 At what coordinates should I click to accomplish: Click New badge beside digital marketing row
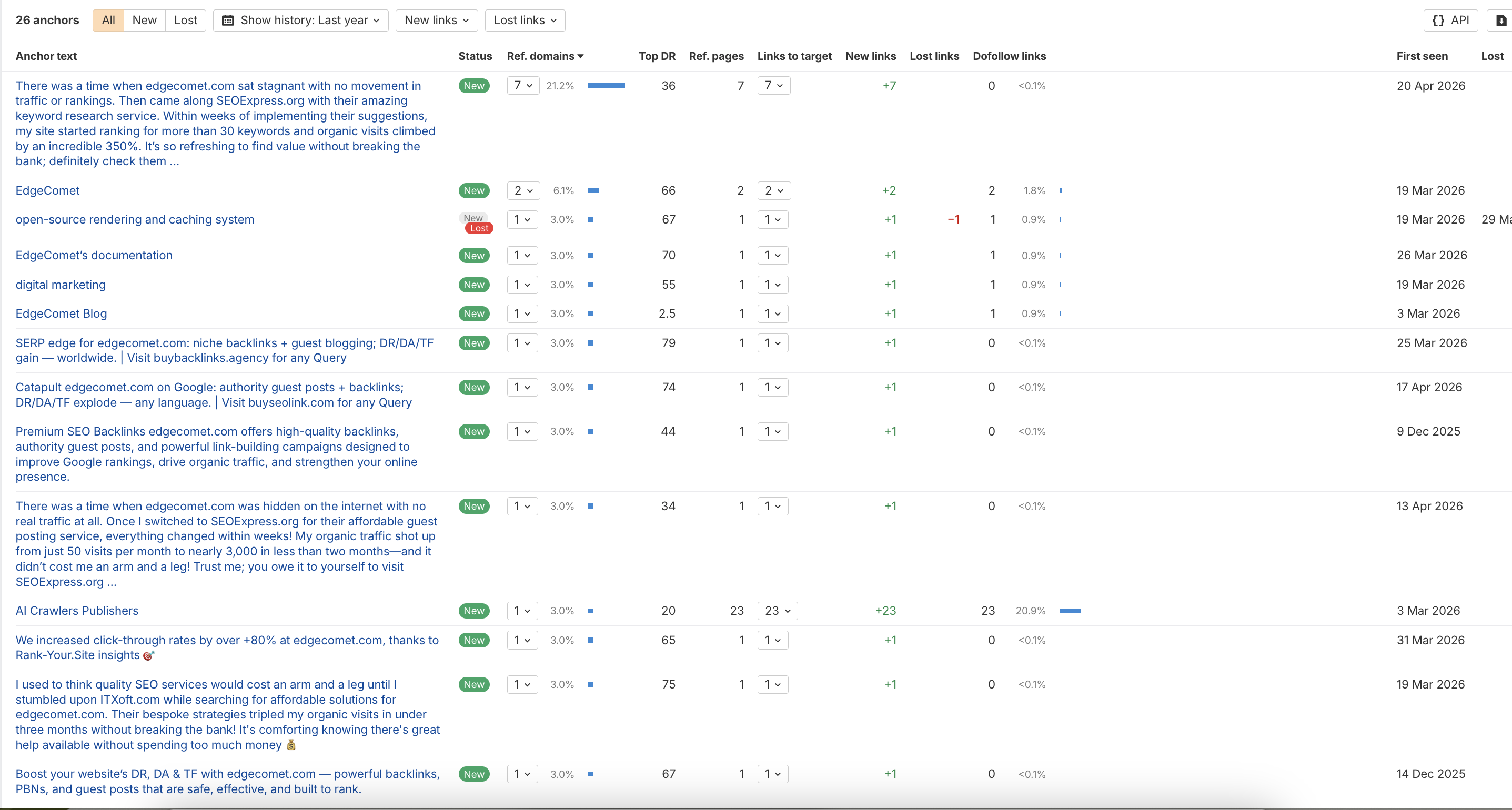click(x=473, y=285)
